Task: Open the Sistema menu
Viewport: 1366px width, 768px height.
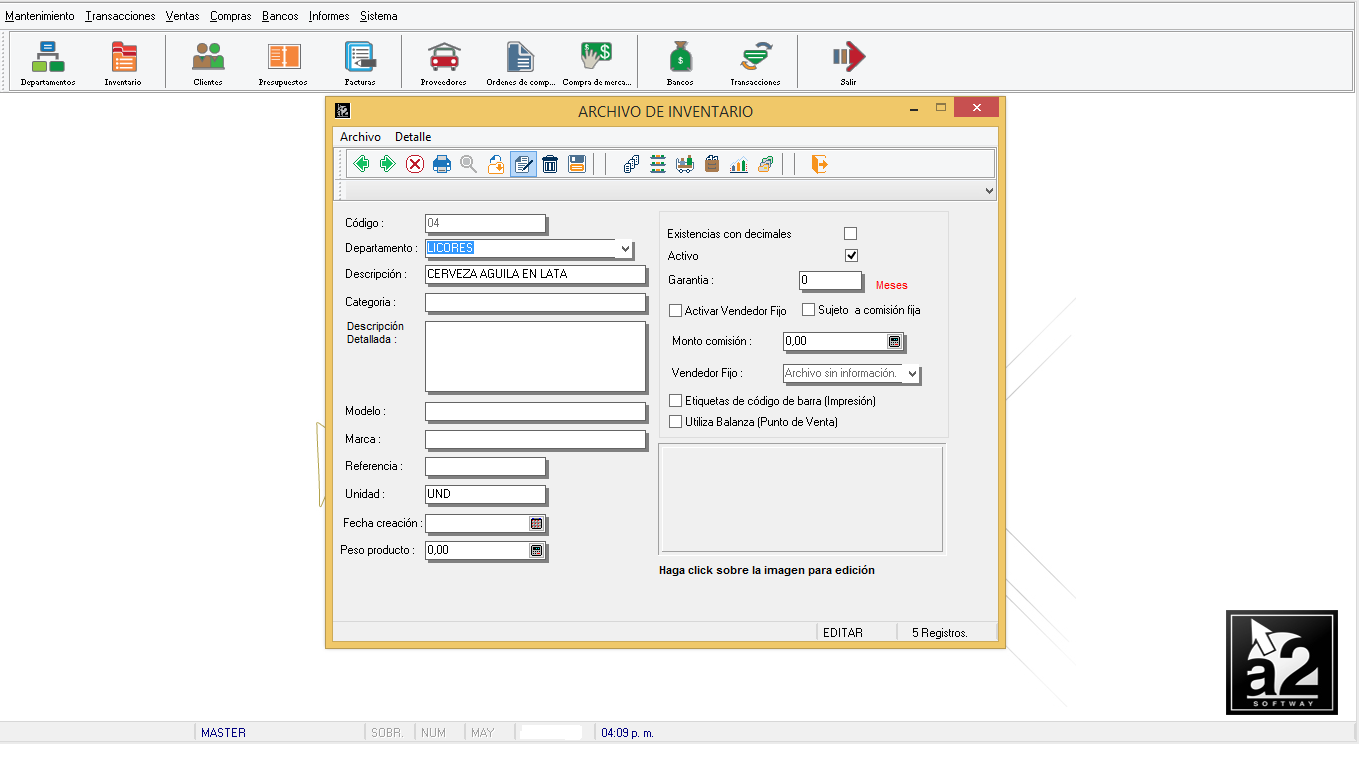Action: [x=379, y=16]
